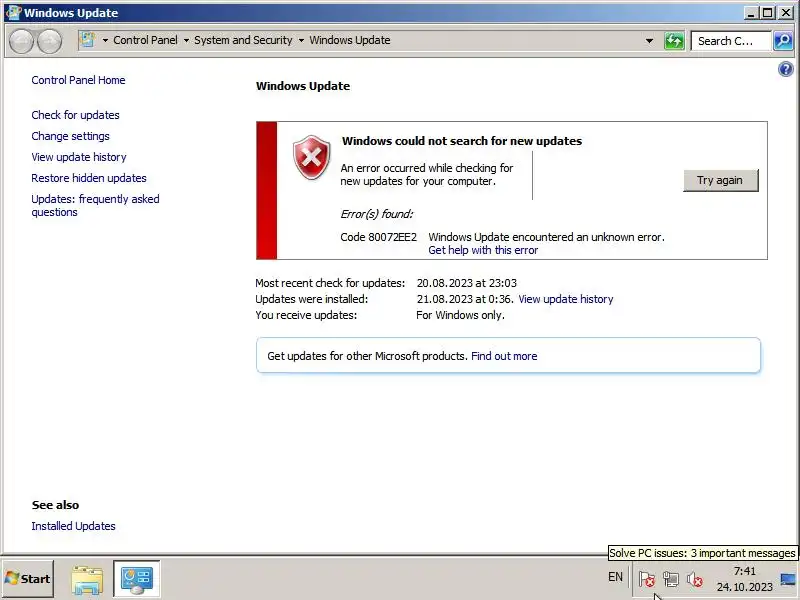
Task: Click the Forward navigation arrow
Action: coord(49,41)
